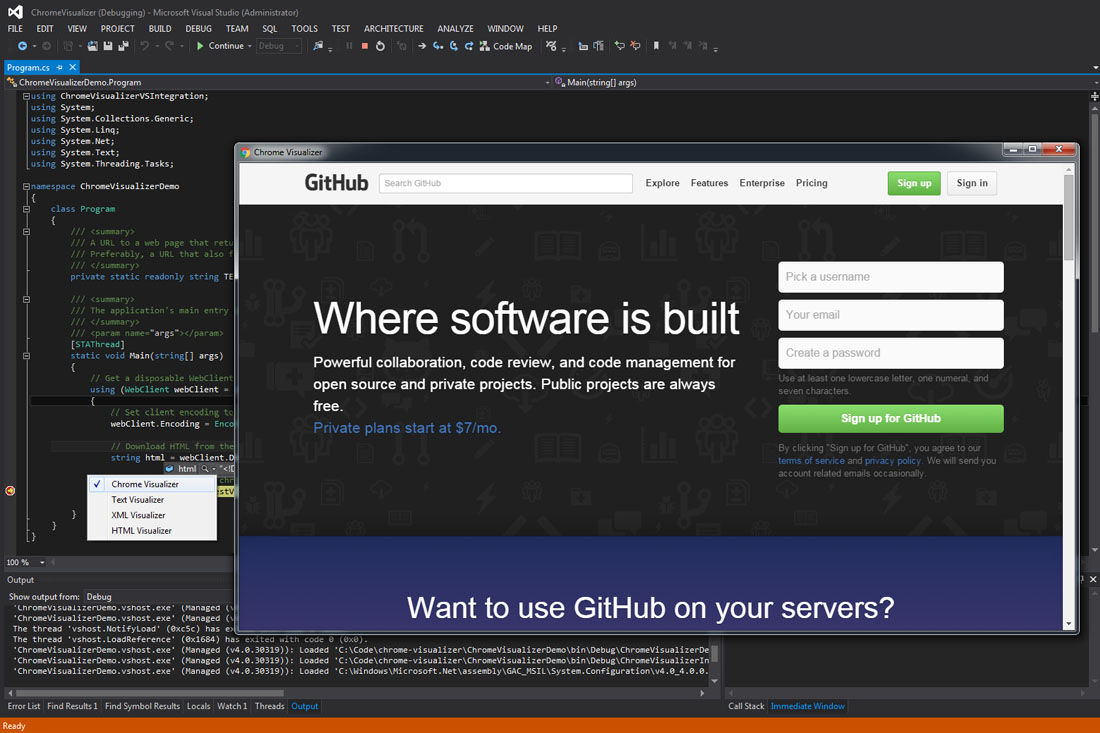Open the 100 % zoom dropdown
Viewport: 1100px width, 733px height.
(42, 563)
